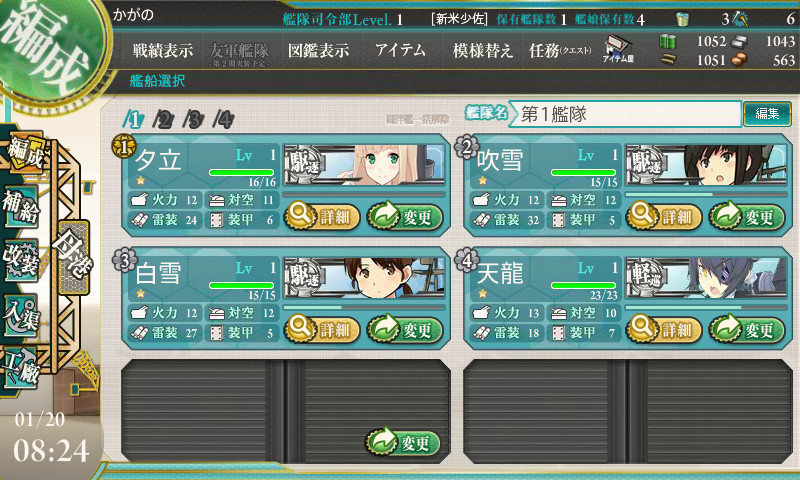Return to port via 母港 center icon

[x=74, y=257]
